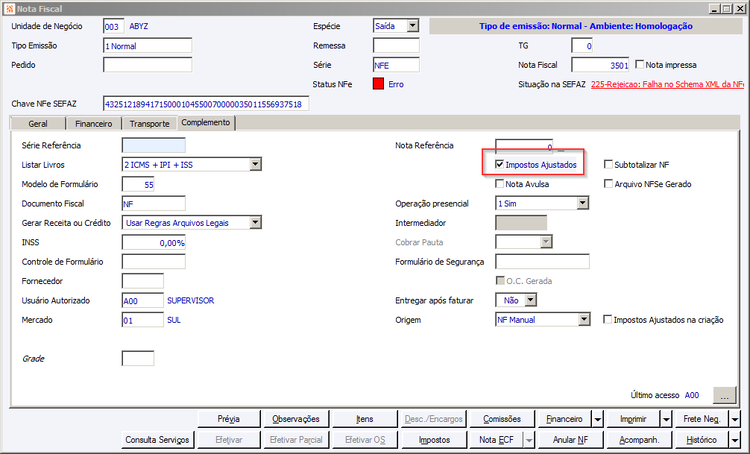Expand the Histórico button arrow
The width and height of the screenshot is (750, 454).
(x=735, y=440)
